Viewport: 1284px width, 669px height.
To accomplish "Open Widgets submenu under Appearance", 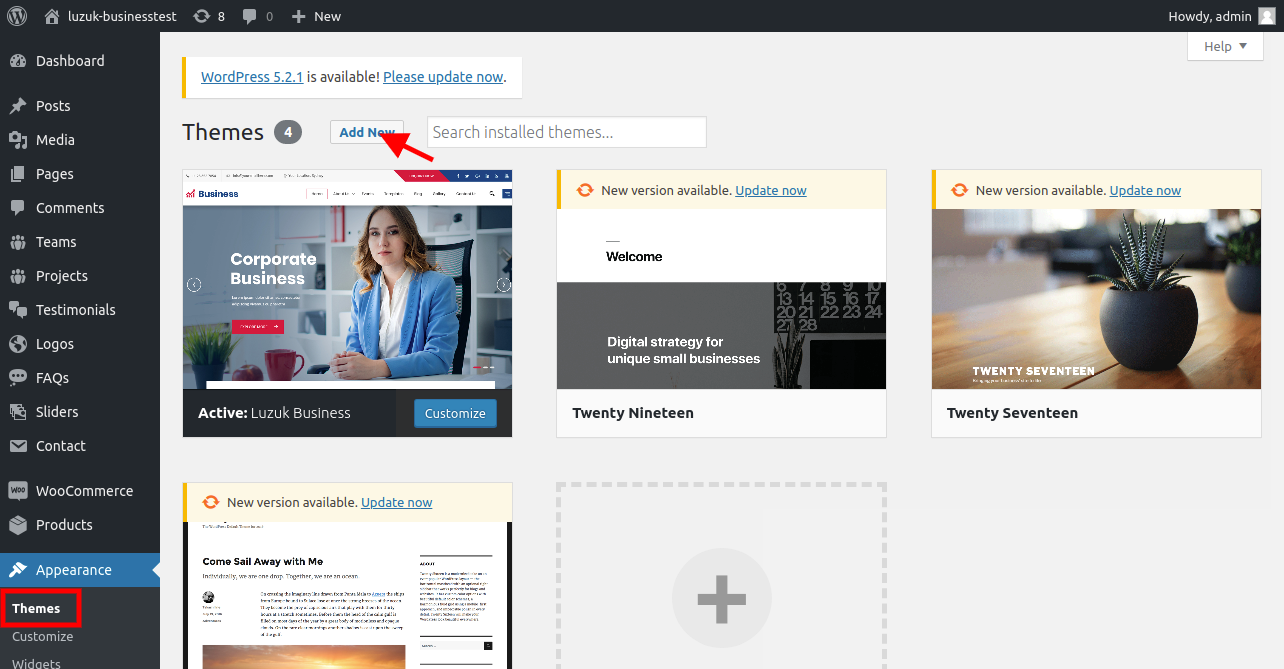I will click(36, 663).
